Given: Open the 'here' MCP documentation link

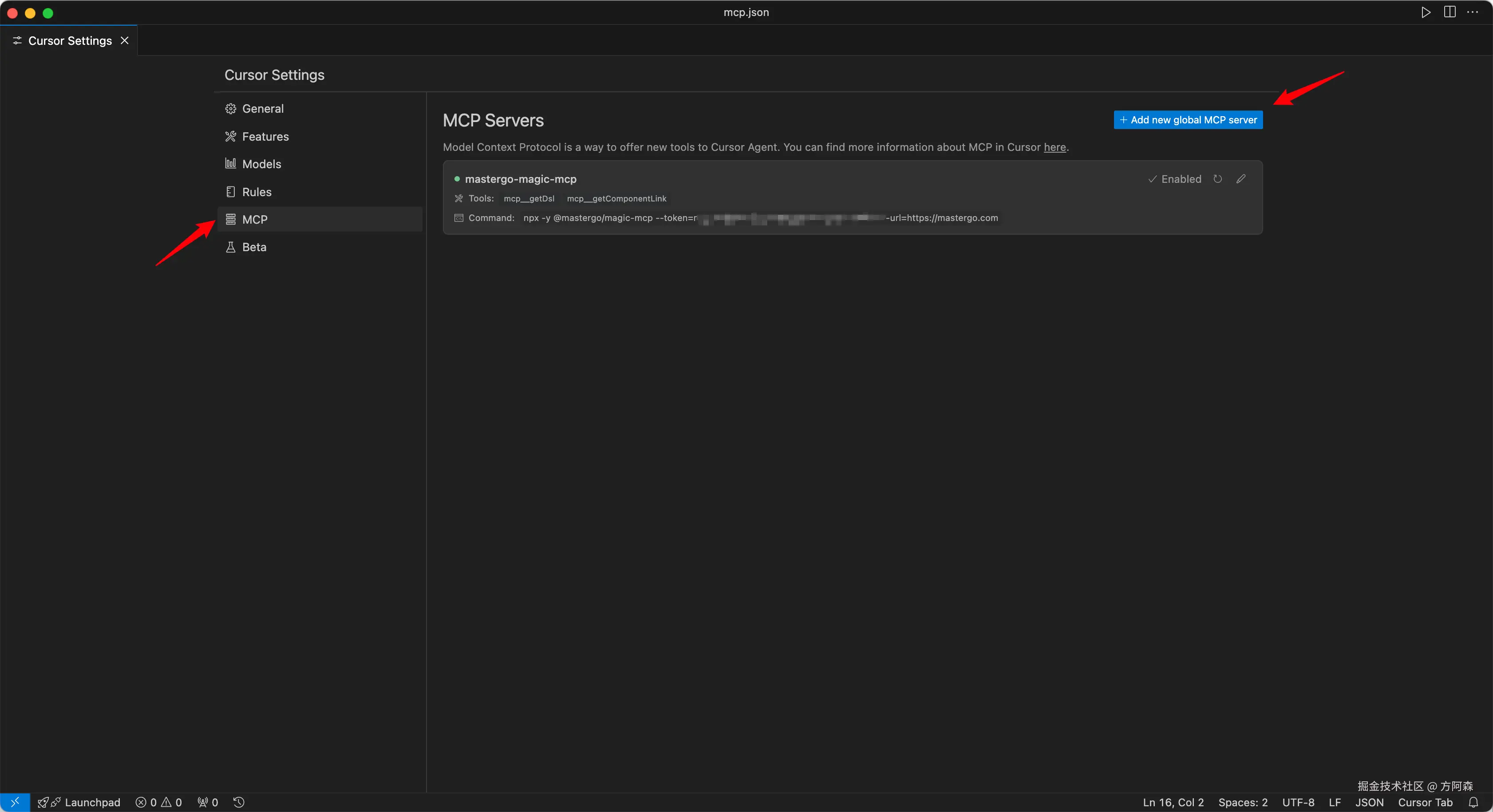Looking at the screenshot, I should pos(1054,147).
